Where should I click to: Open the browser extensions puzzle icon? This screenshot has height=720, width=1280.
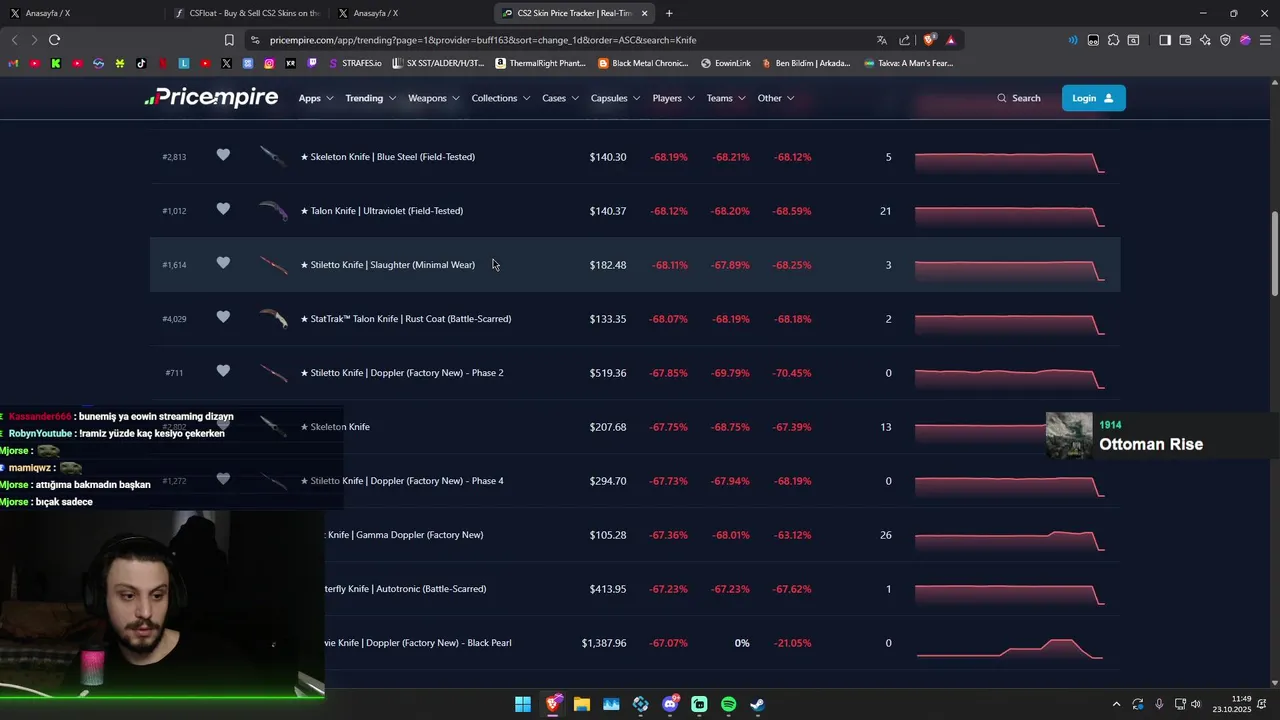[1113, 40]
